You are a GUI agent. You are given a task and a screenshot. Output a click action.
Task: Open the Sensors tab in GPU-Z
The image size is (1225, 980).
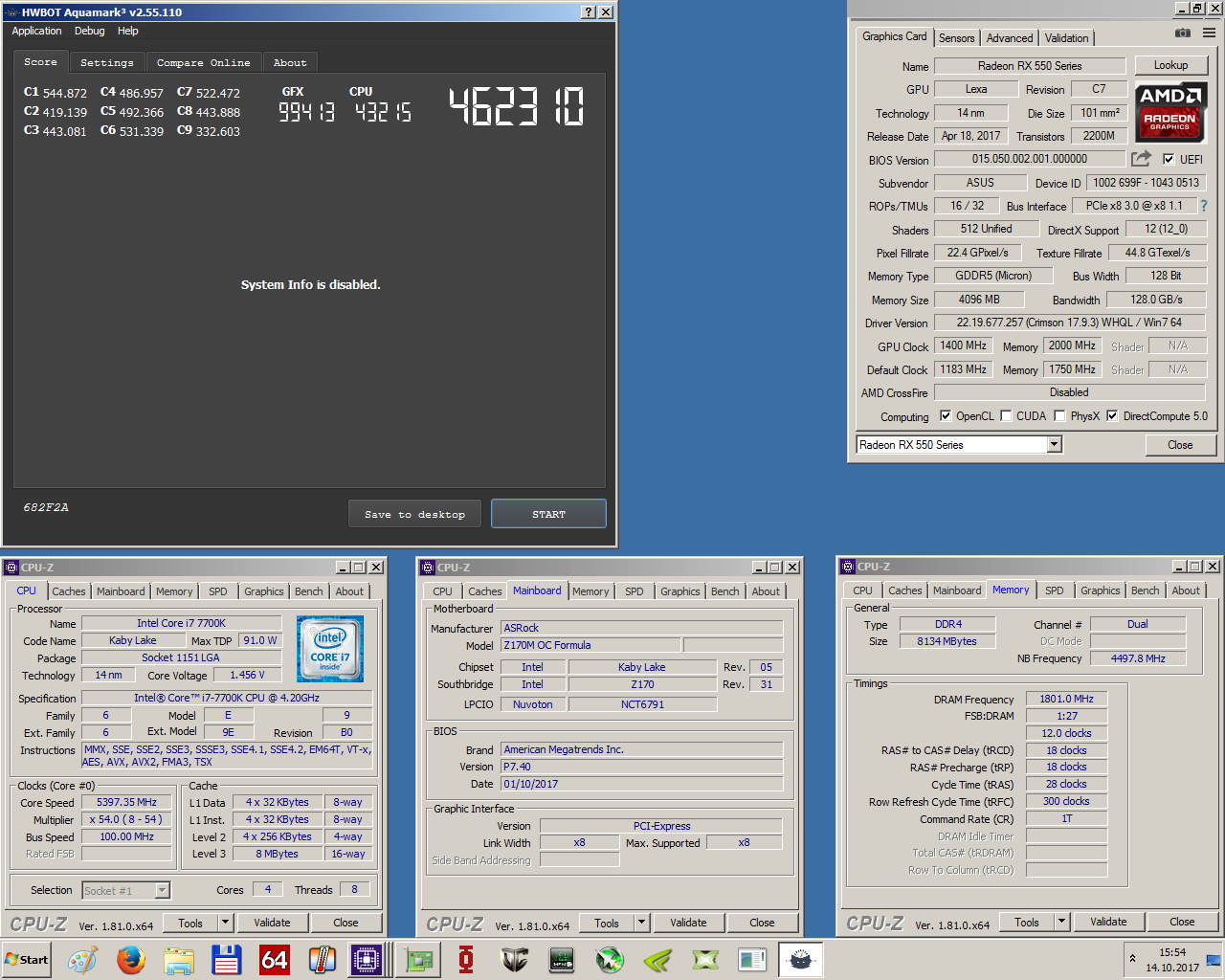tap(956, 38)
